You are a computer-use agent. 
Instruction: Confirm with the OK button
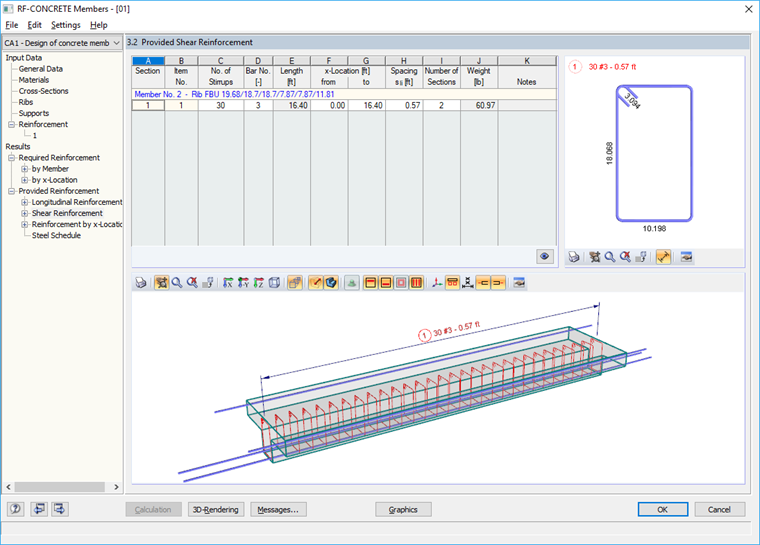(663, 509)
